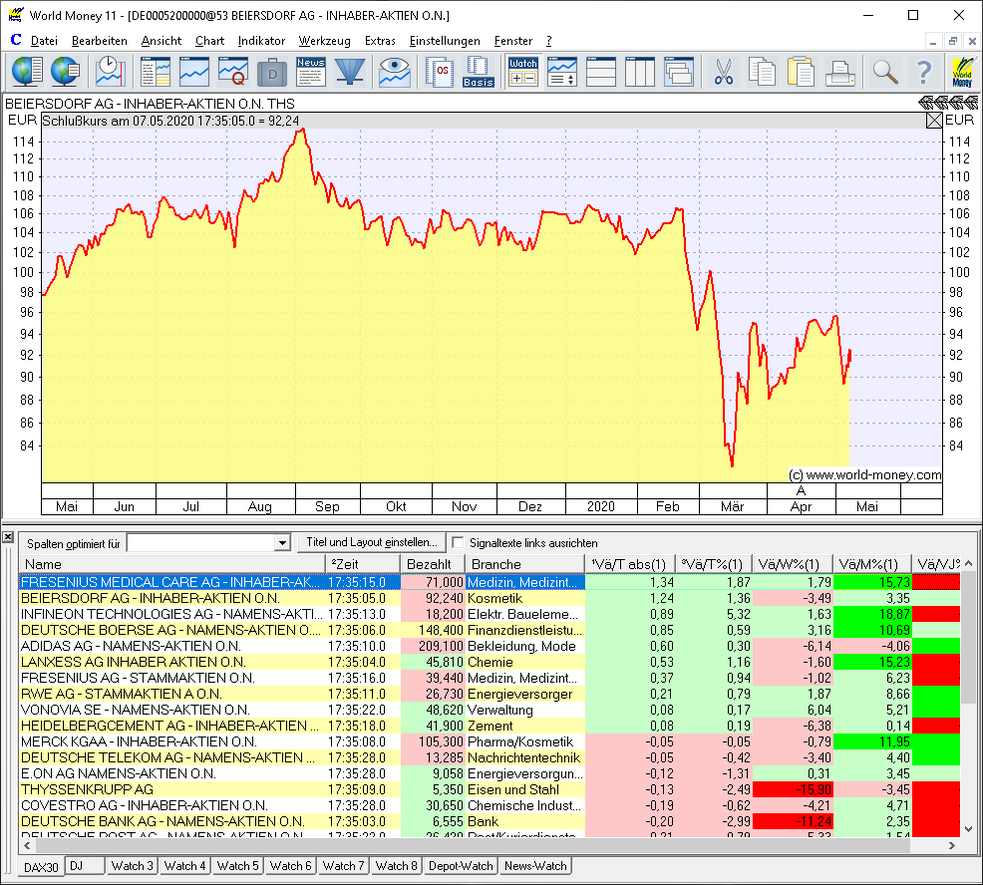
Task: Click the News toolbar icon
Action: point(311,71)
